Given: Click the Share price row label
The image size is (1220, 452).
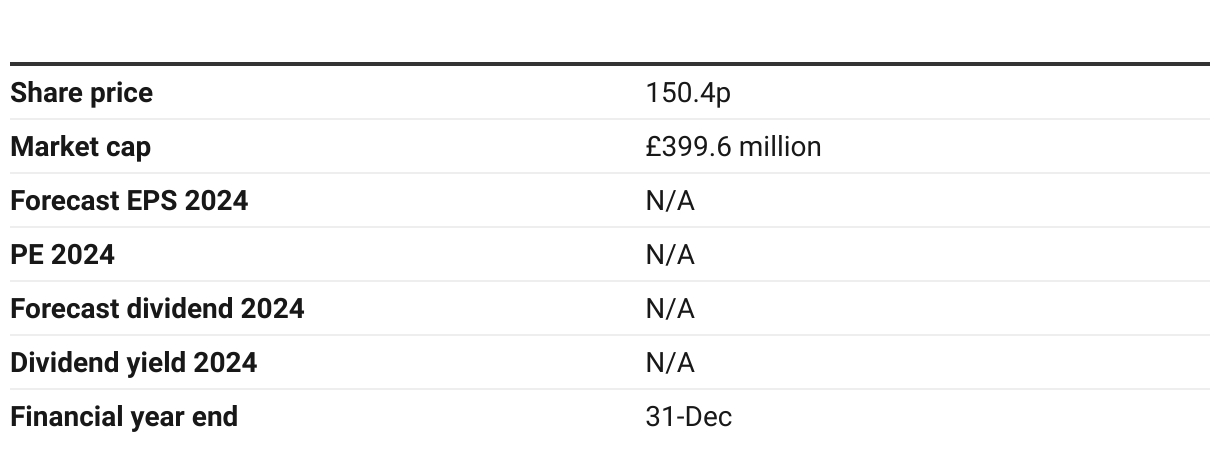Looking at the screenshot, I should 81,93.
